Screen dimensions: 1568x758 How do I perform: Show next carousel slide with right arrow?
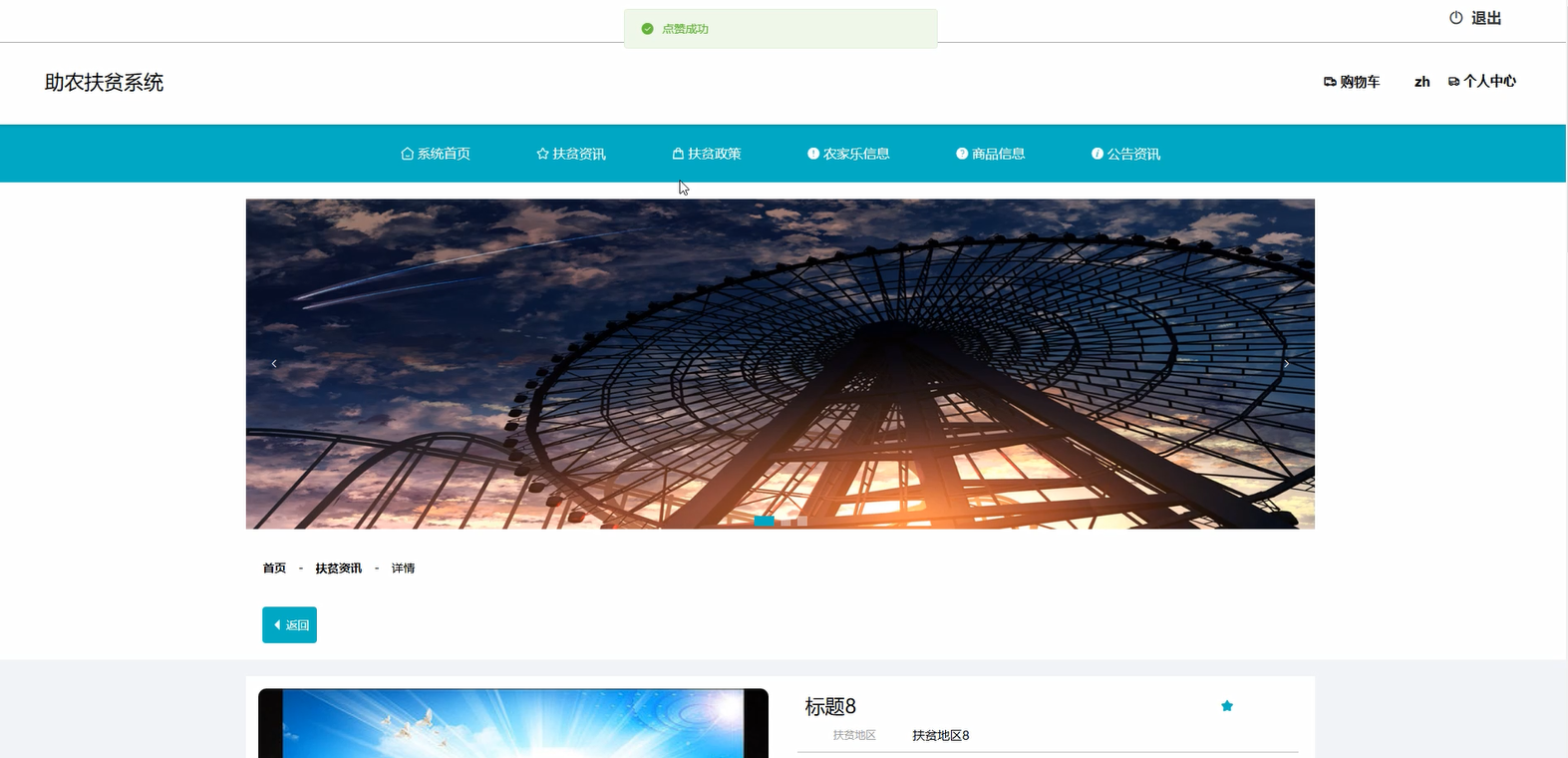1287,364
